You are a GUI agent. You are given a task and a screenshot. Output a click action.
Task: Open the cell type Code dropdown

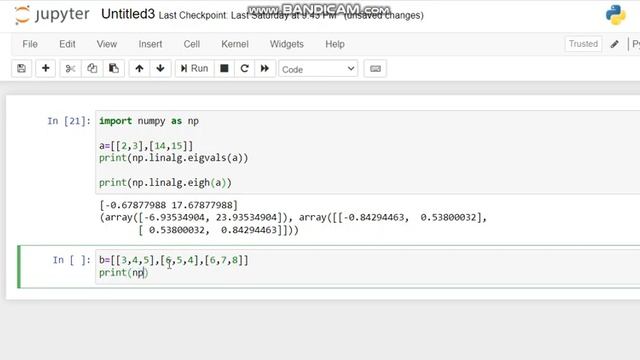pos(318,69)
